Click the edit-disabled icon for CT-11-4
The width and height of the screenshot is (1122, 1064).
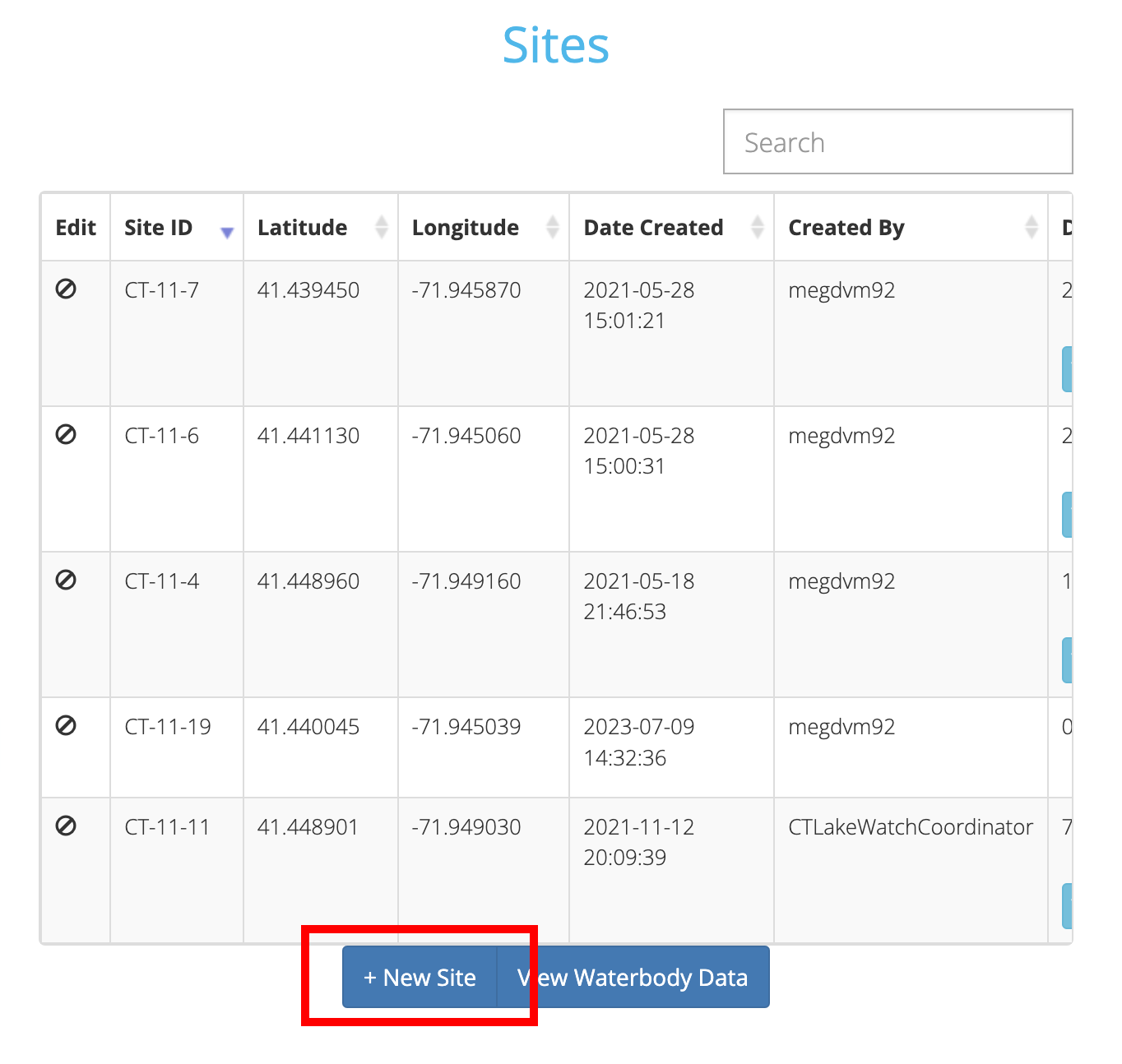[x=66, y=580]
